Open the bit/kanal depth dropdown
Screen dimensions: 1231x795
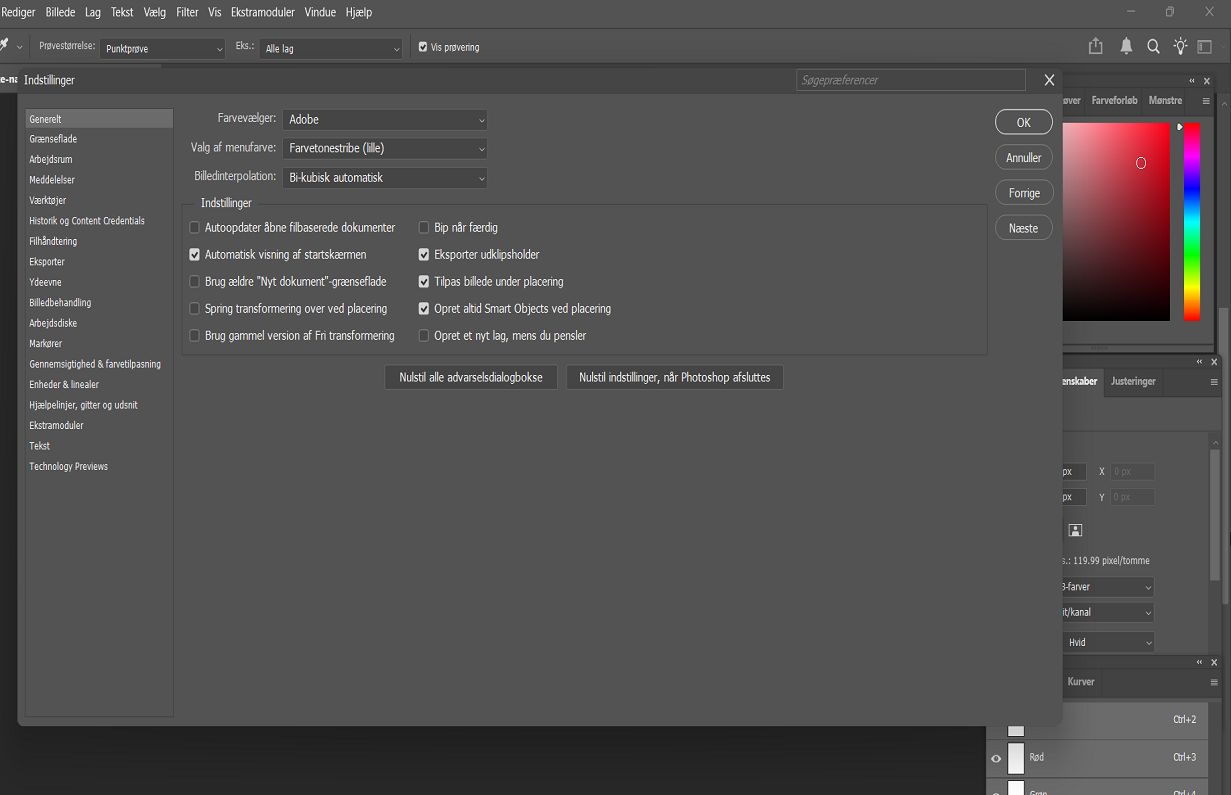tap(1108, 612)
